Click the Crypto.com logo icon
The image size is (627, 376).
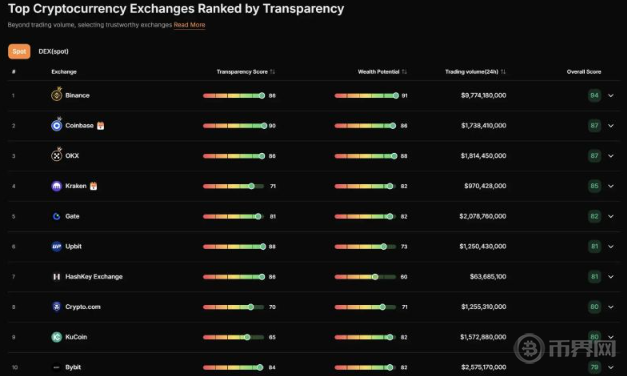coord(57,307)
